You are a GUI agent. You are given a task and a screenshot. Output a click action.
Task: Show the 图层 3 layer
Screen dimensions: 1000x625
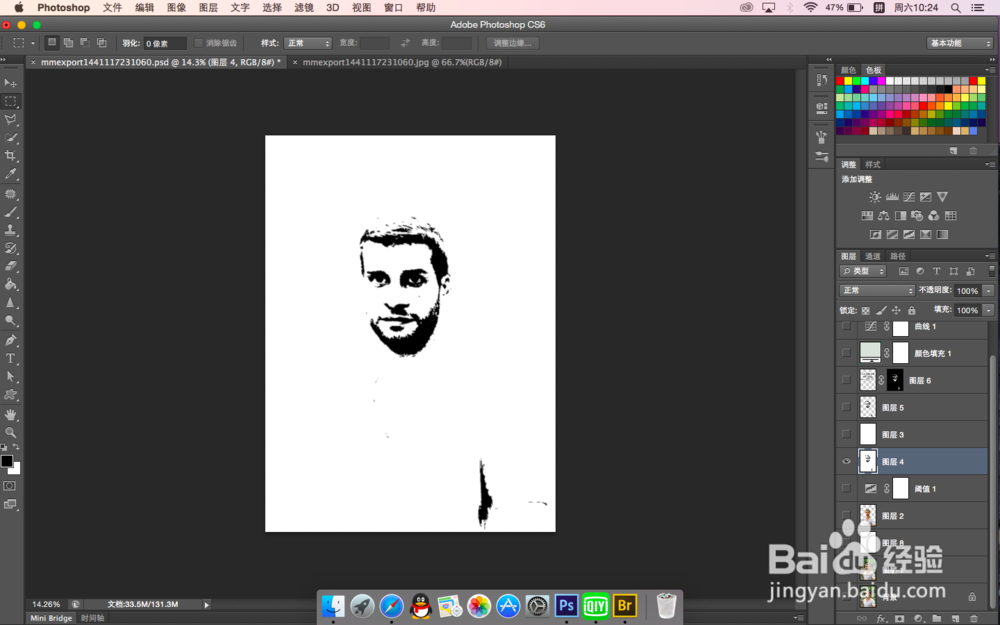(846, 434)
